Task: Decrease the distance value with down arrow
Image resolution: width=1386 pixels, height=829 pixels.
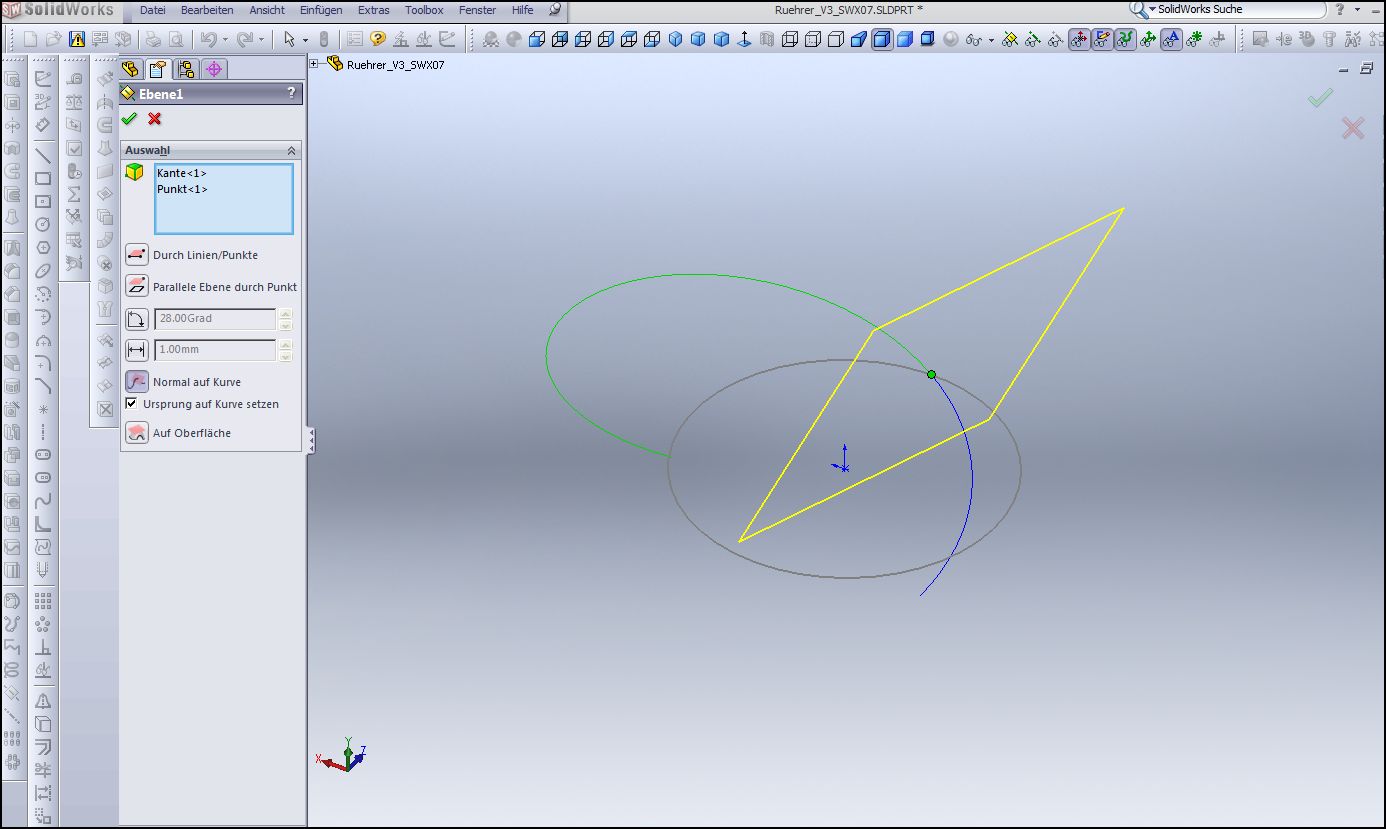Action: [x=286, y=356]
